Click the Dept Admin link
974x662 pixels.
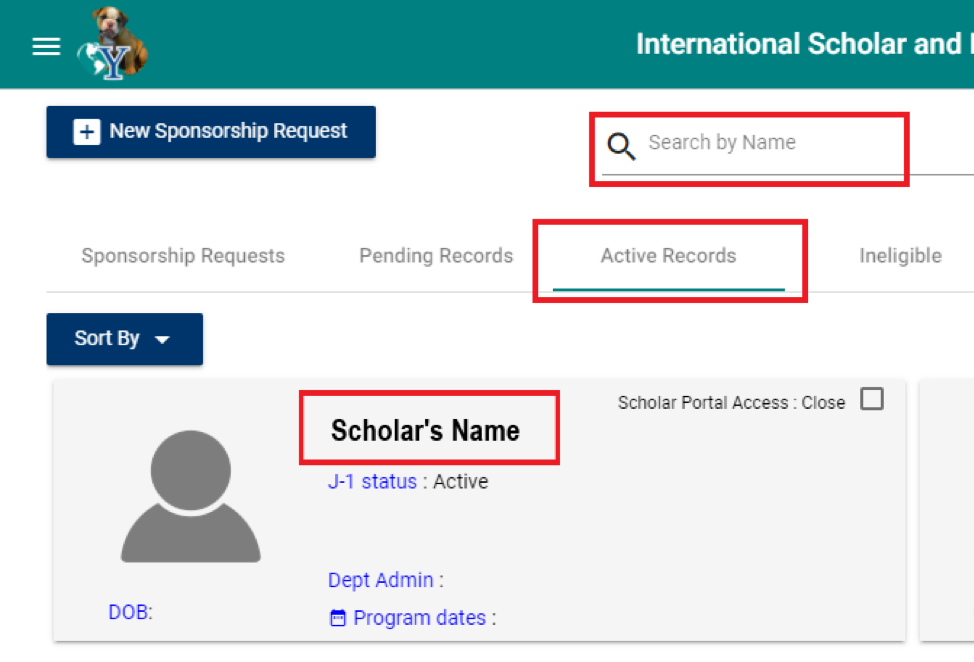click(381, 580)
